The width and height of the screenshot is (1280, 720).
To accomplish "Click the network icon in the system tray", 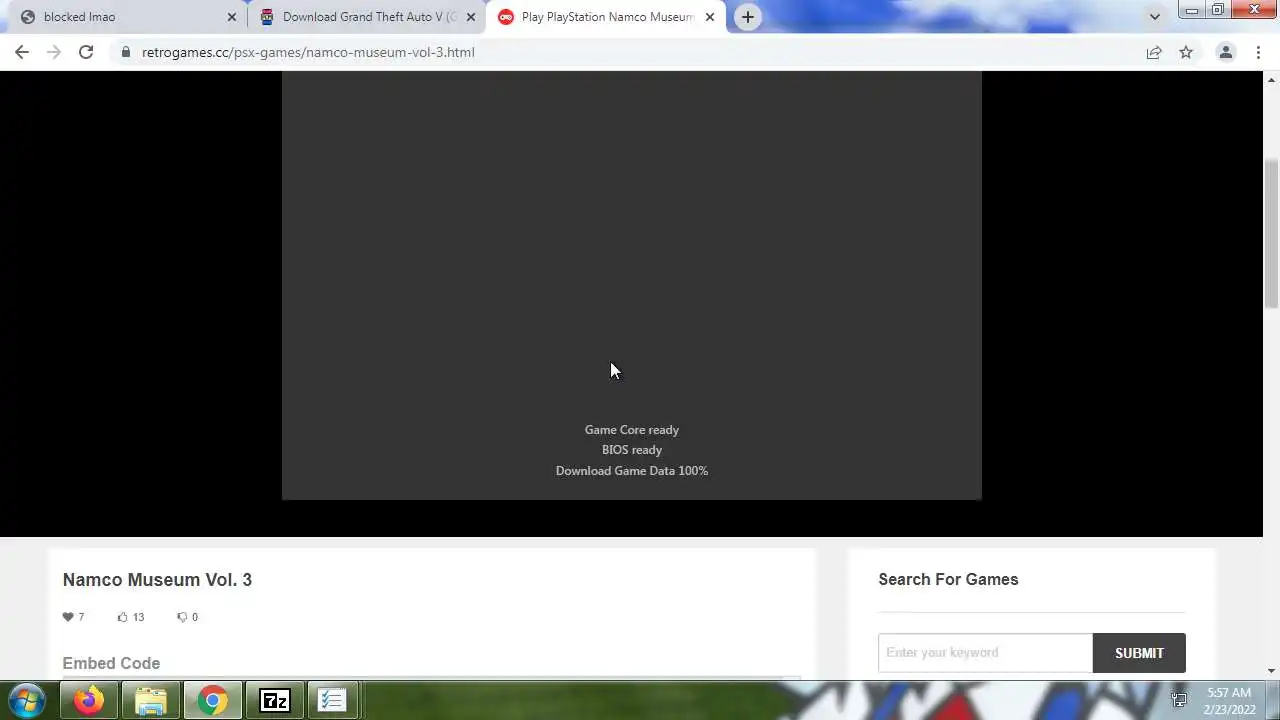I will tap(1179, 700).
